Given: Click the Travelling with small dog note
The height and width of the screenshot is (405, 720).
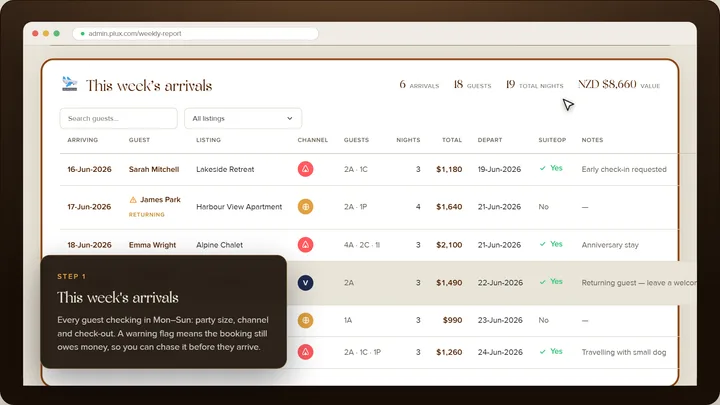Looking at the screenshot, I should pos(624,353).
